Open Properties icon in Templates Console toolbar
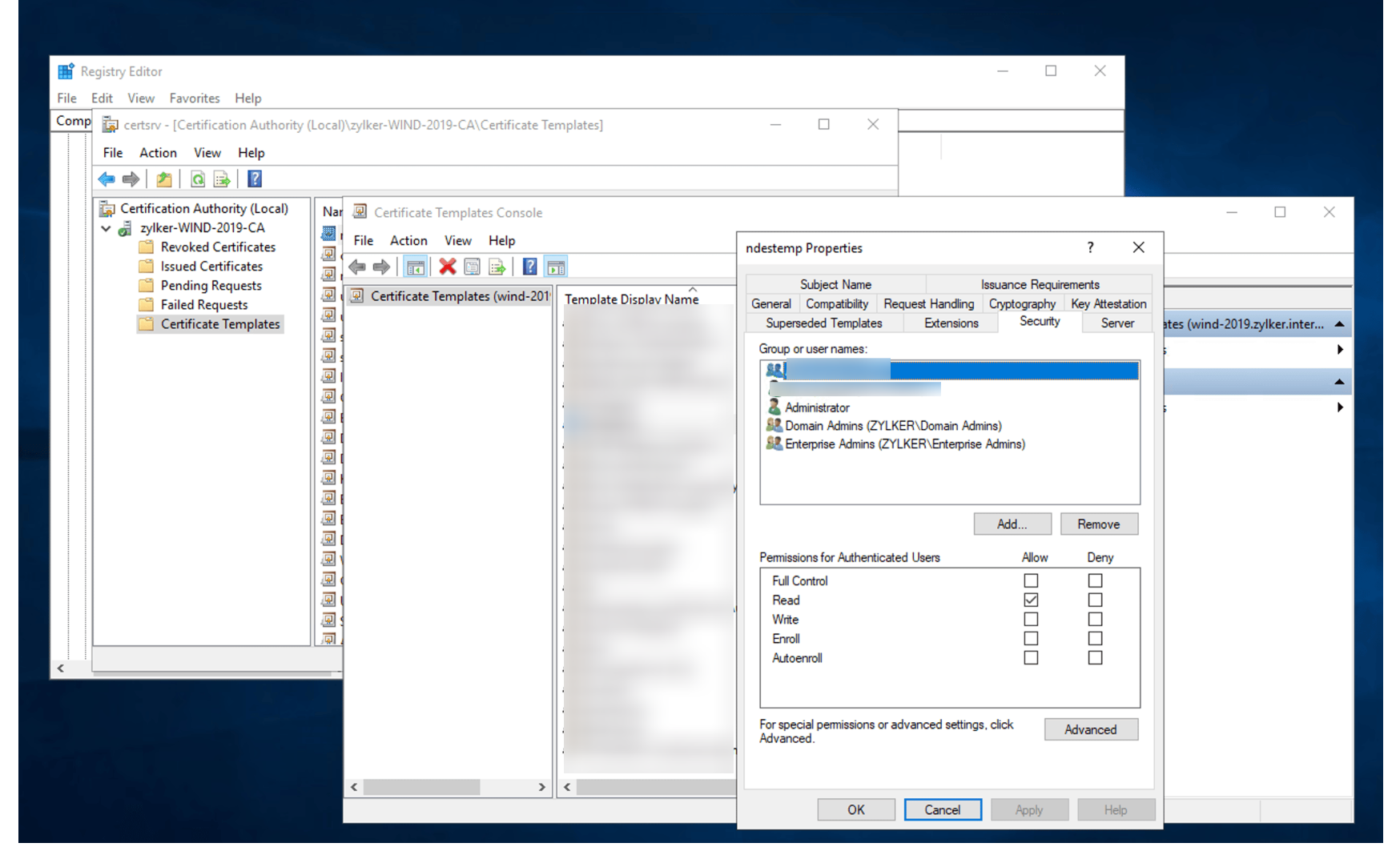The height and width of the screenshot is (851, 1400). 473,267
